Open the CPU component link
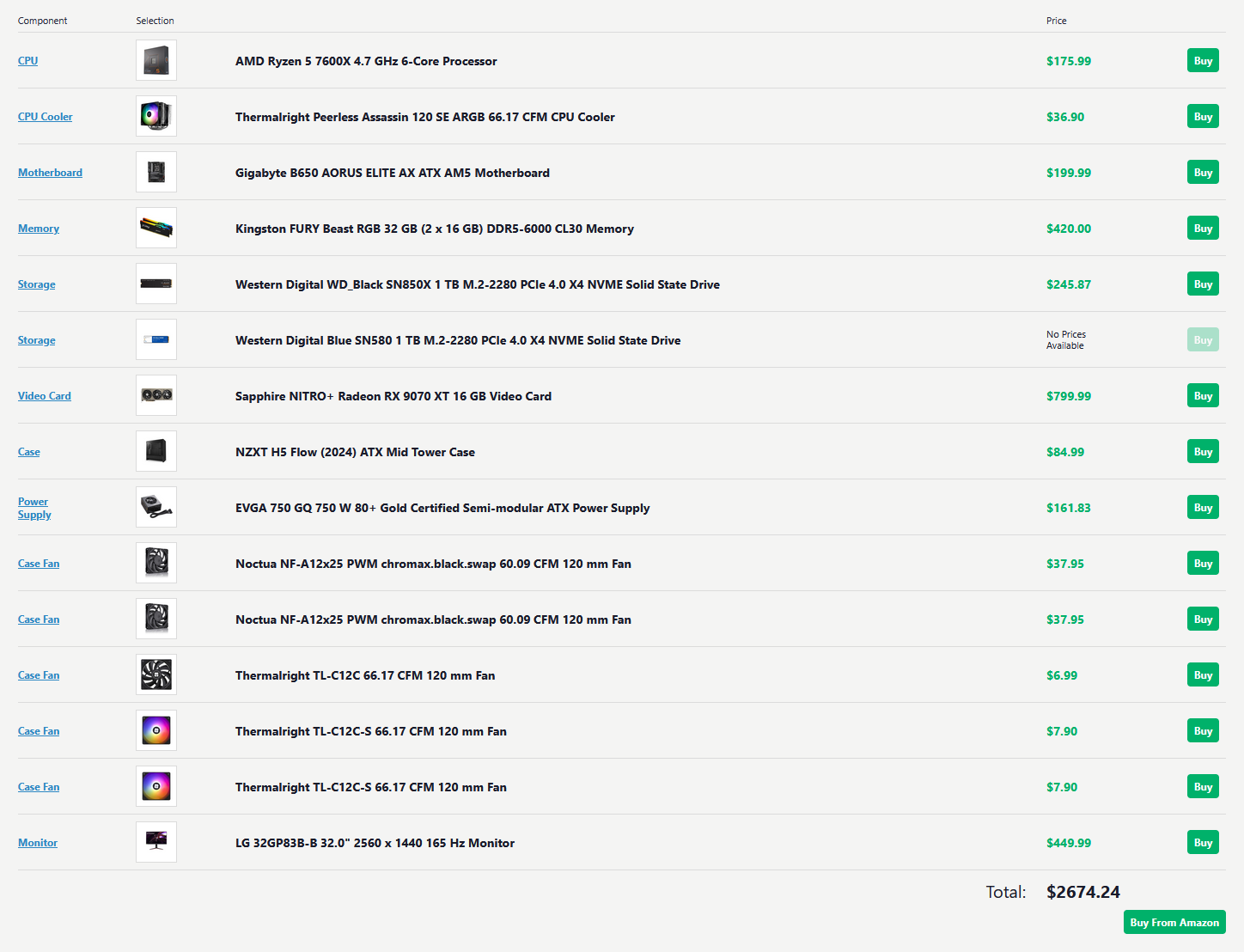This screenshot has height=952, width=1244. coord(27,61)
